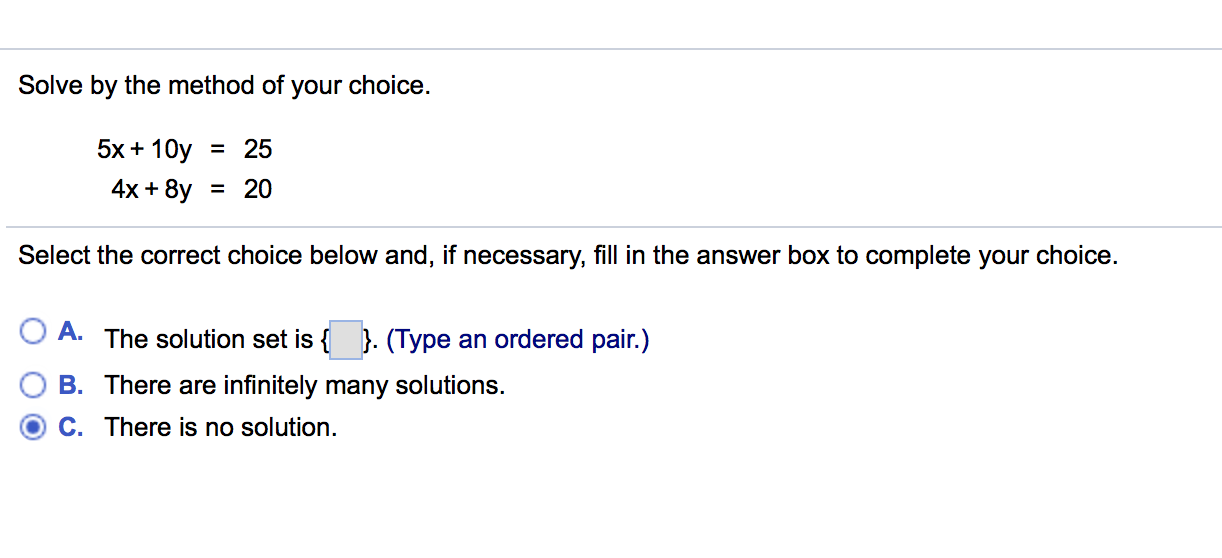
Task: Click the "(Type an ordered pair.)" hint
Action: pos(518,340)
